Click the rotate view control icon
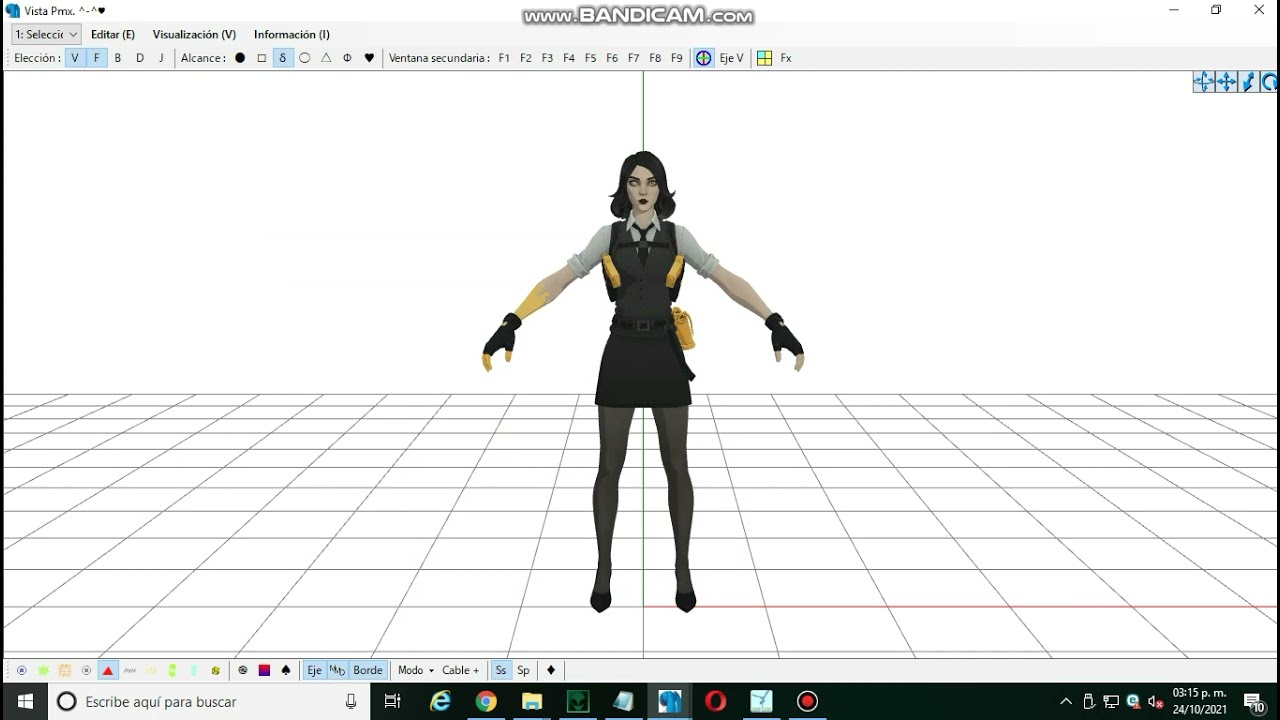 click(1269, 82)
